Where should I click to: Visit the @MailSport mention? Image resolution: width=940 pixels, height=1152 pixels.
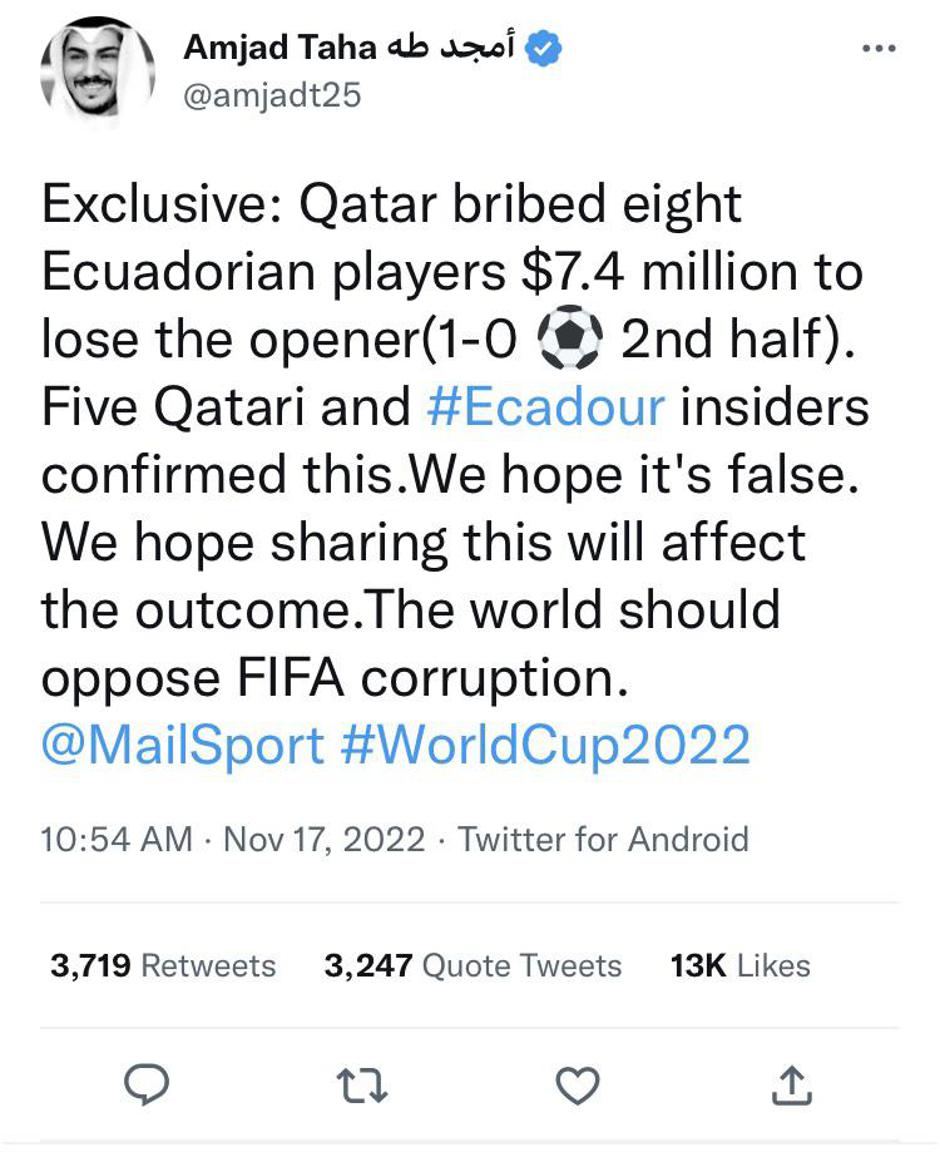[183, 745]
